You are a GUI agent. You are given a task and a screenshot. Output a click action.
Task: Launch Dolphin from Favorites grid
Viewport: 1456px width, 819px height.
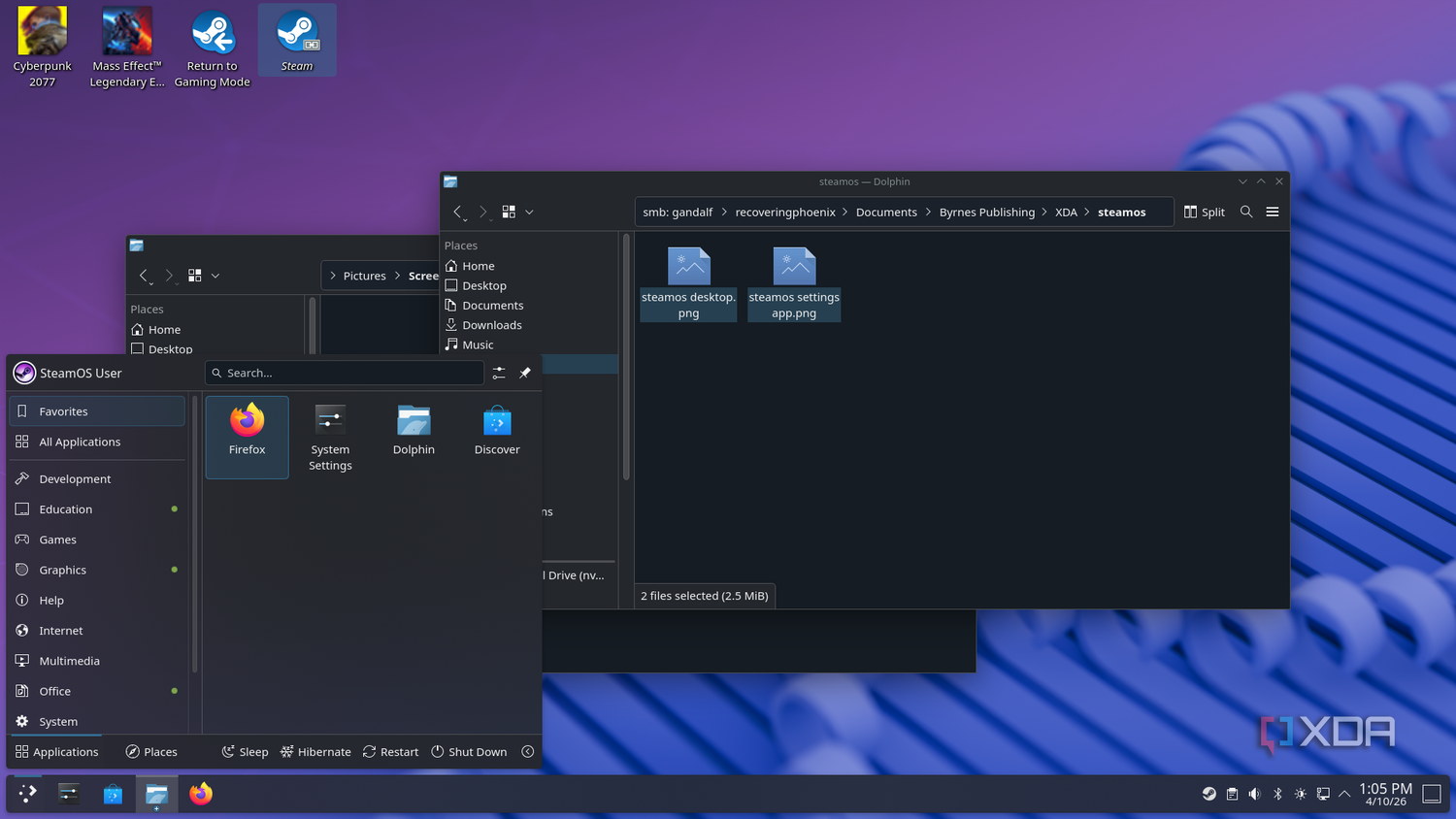click(414, 437)
